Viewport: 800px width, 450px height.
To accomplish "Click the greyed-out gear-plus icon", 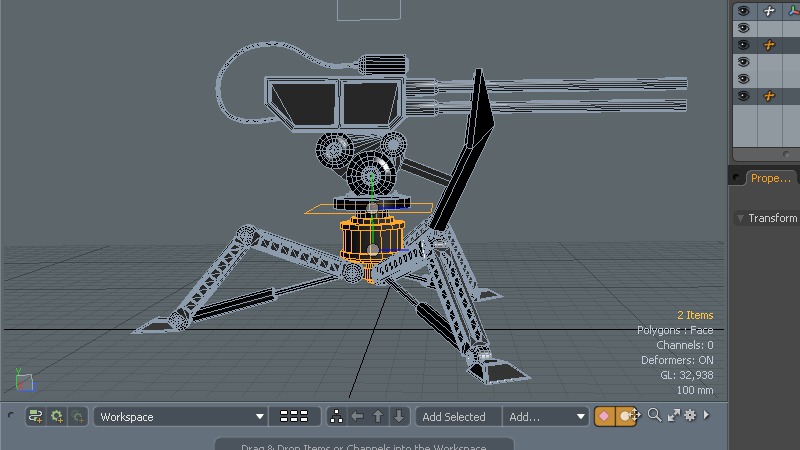I will pos(78,416).
